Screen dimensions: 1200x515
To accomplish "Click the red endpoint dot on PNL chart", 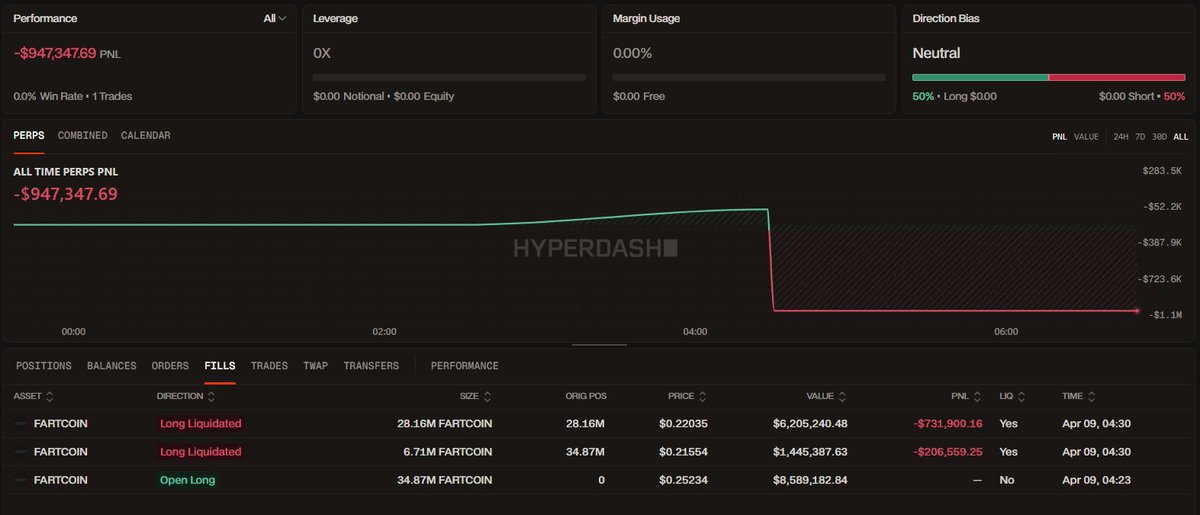I will point(1137,311).
